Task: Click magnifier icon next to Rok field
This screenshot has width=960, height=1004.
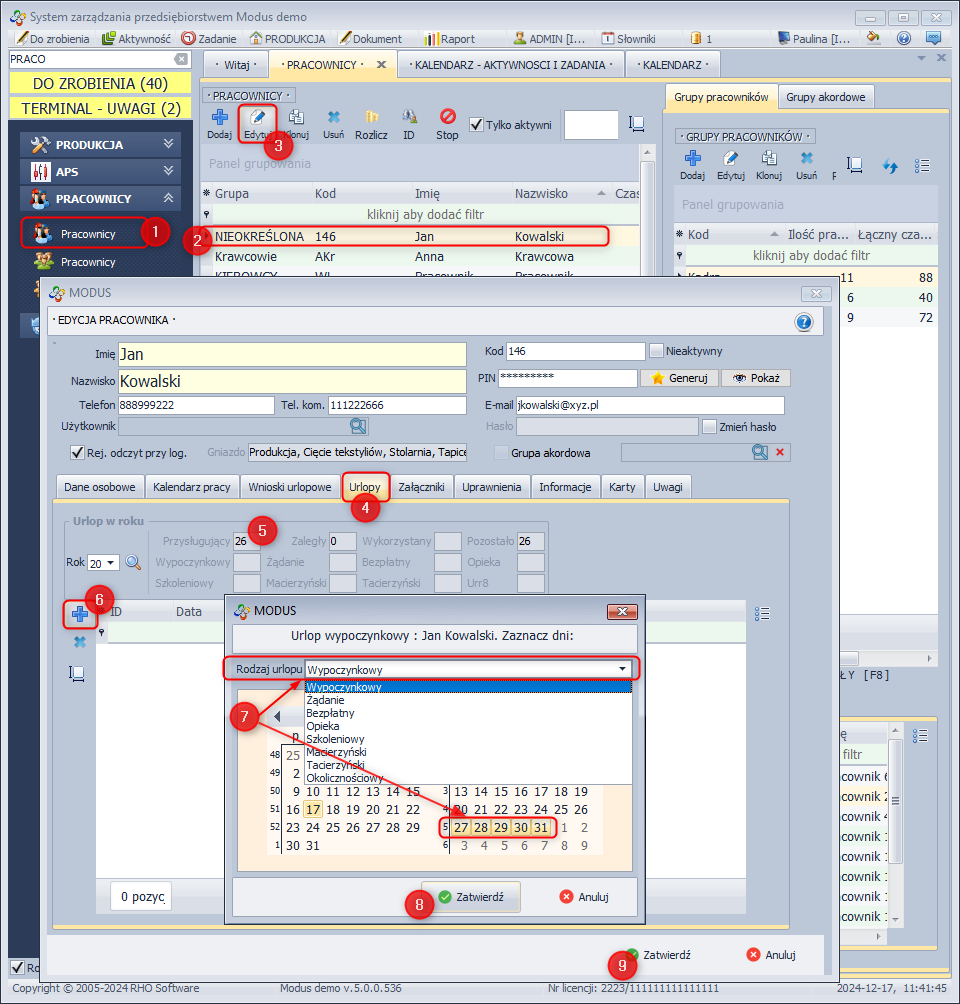Action: tap(133, 562)
